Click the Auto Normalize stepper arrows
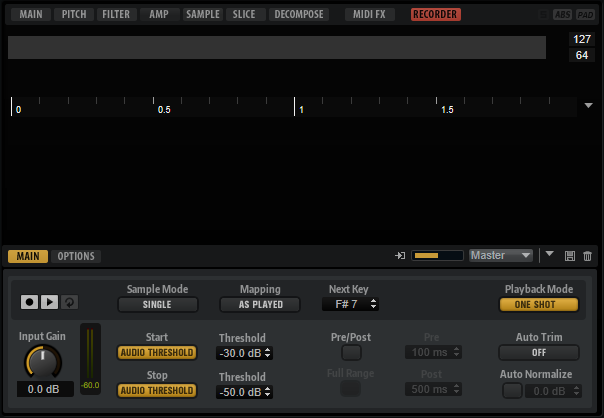 [577, 391]
